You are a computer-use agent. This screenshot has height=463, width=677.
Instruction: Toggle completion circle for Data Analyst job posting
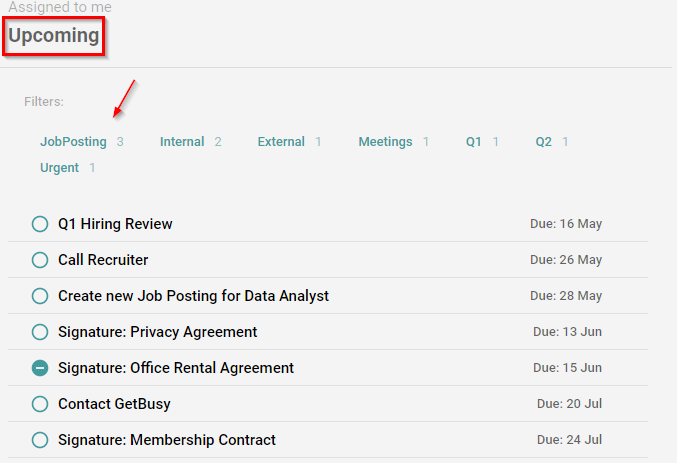(40, 296)
